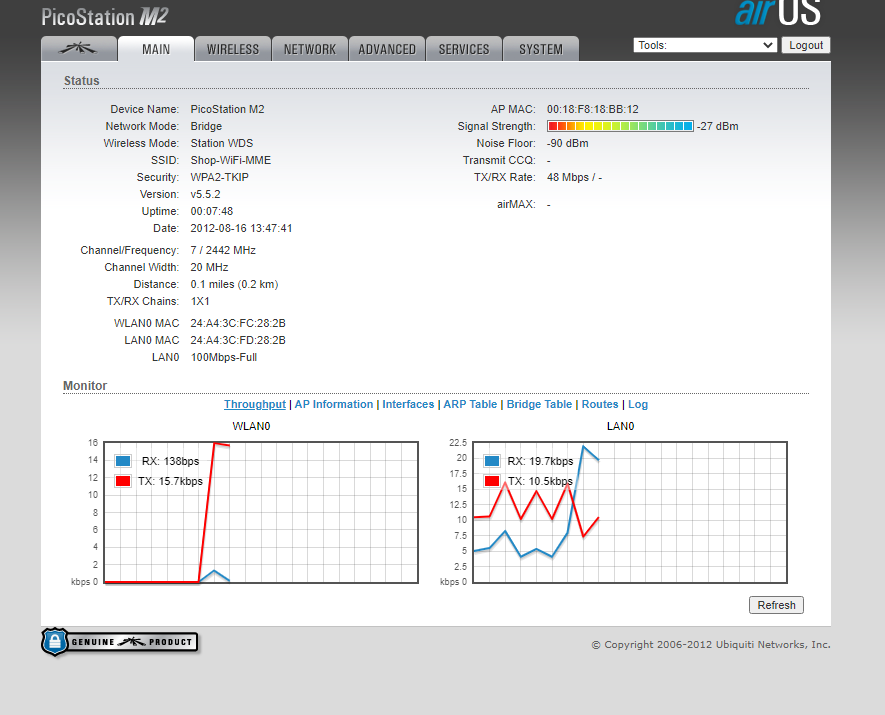Click the Ubiquiti copyright notice

tap(711, 644)
